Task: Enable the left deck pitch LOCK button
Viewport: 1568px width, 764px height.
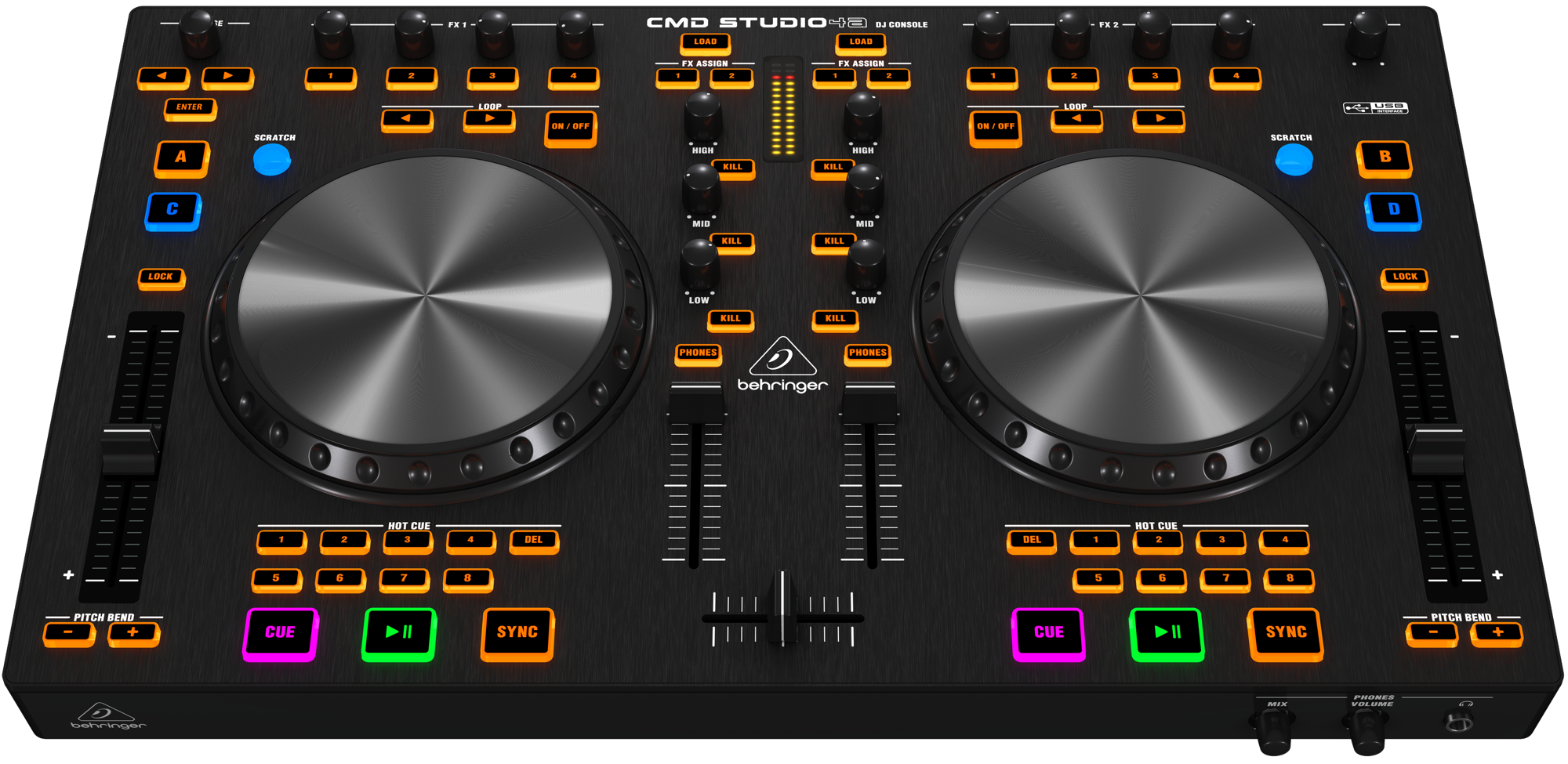Action: click(161, 277)
